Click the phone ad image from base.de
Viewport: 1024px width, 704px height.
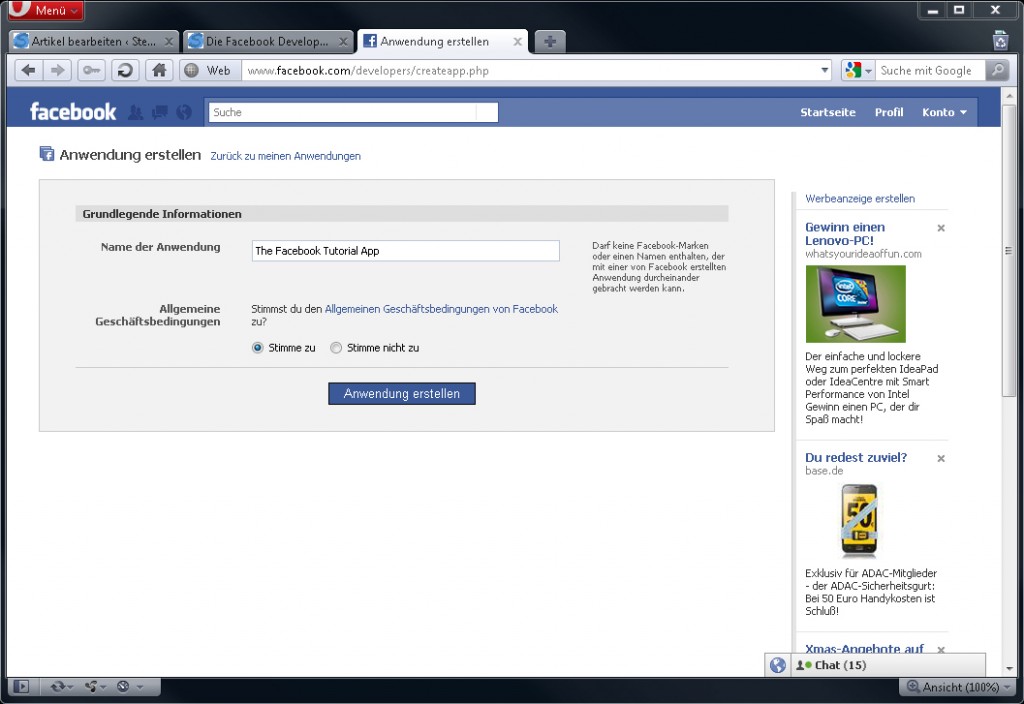tap(859, 520)
